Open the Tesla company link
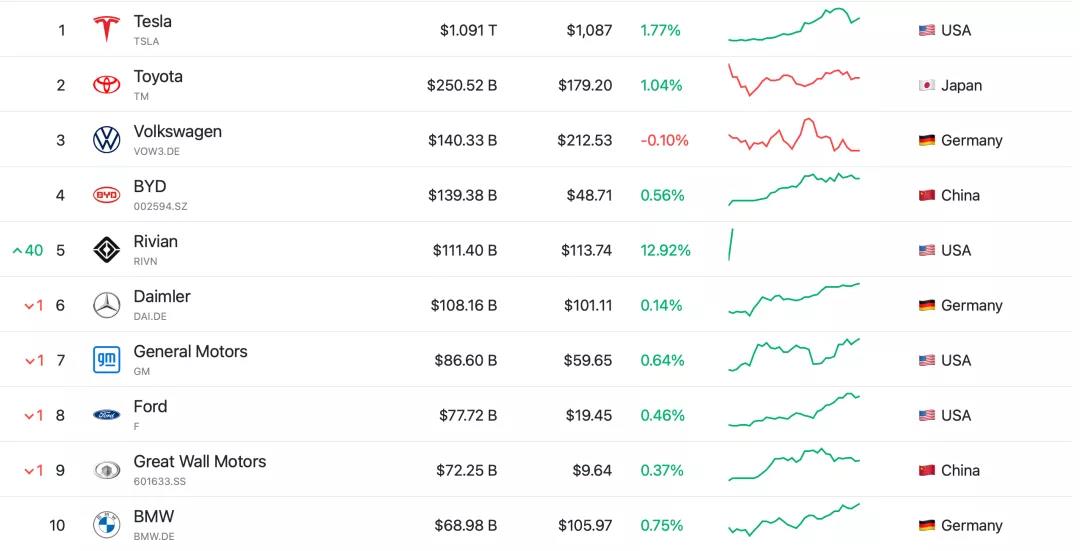Viewport: 1080px width, 551px height. 152,22
